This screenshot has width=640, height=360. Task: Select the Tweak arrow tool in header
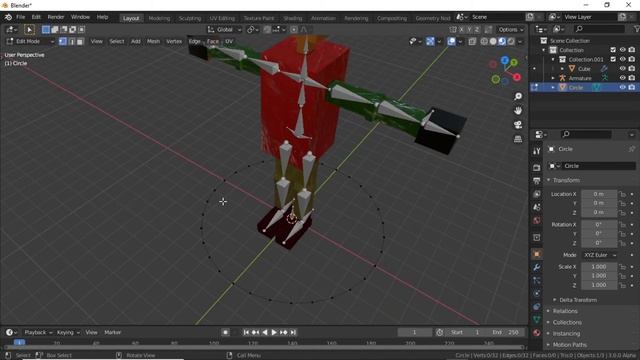(x=29, y=29)
